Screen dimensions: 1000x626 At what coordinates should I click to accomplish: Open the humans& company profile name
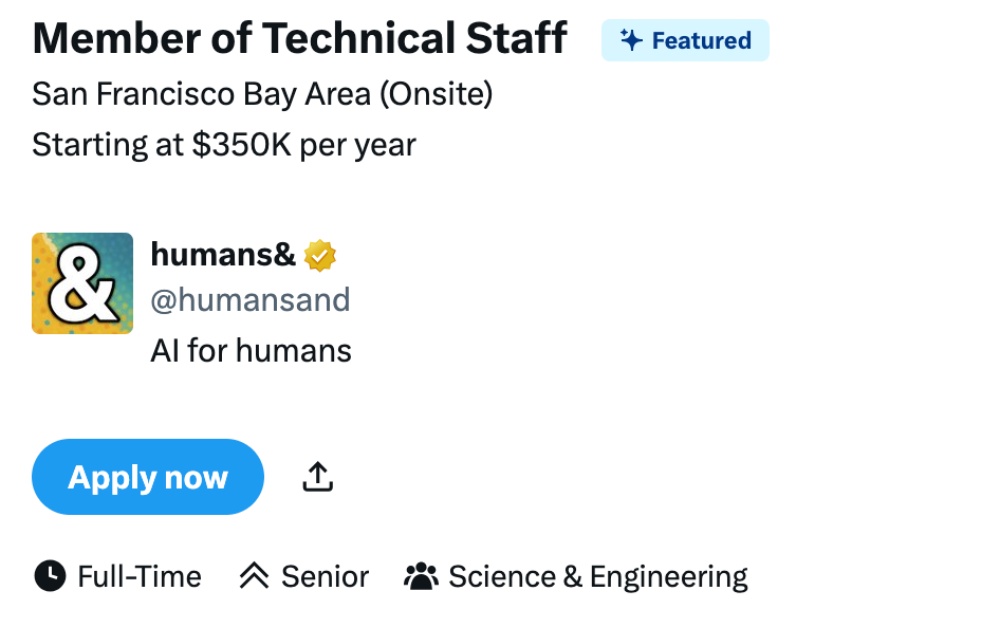[223, 255]
